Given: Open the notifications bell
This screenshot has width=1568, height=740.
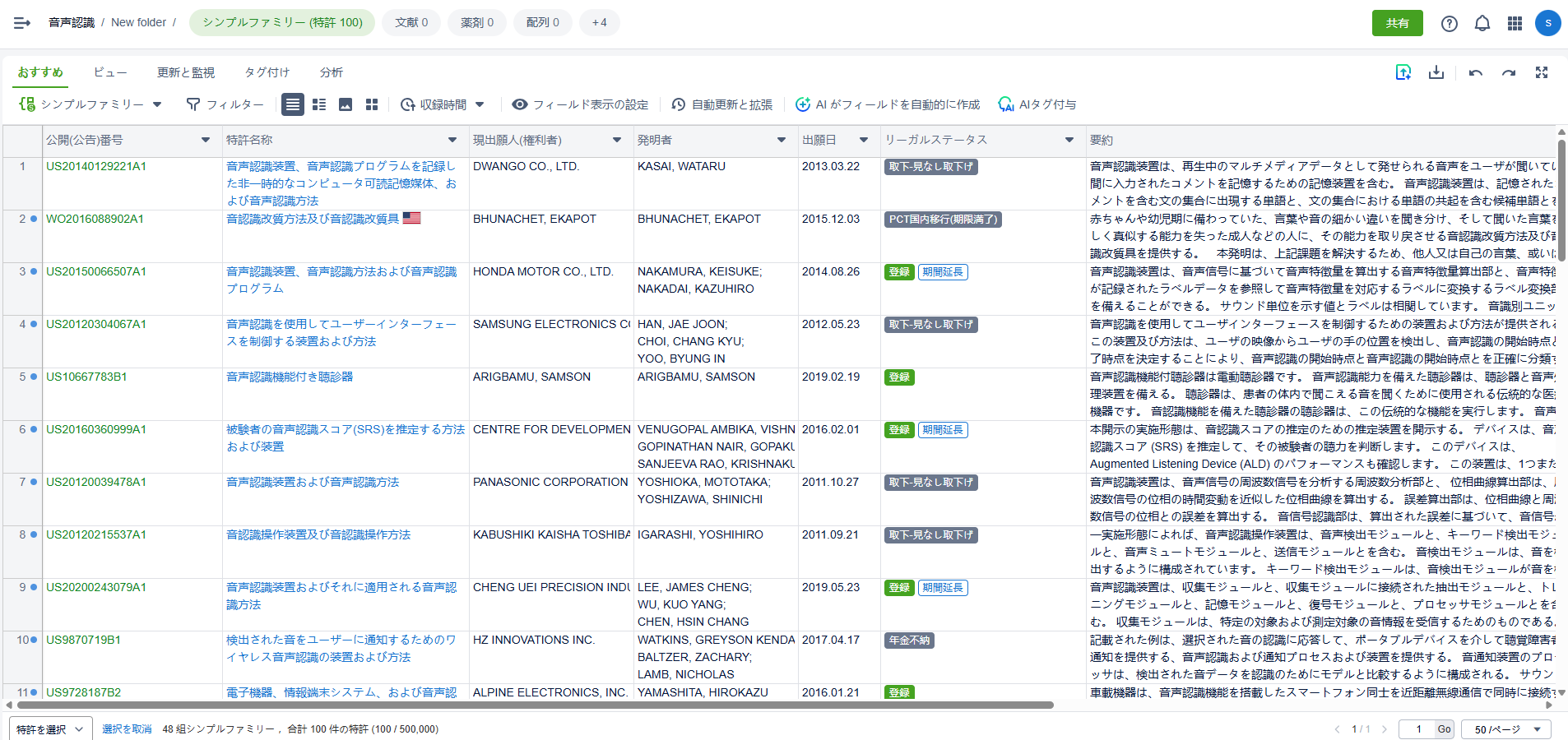Looking at the screenshot, I should point(1482,23).
